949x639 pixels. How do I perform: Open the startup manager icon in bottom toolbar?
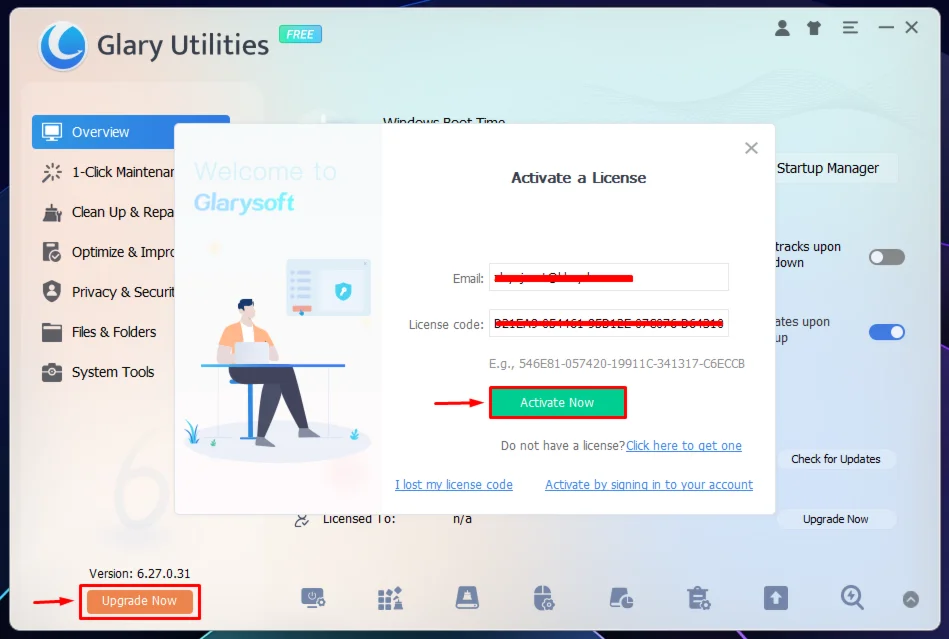click(313, 598)
